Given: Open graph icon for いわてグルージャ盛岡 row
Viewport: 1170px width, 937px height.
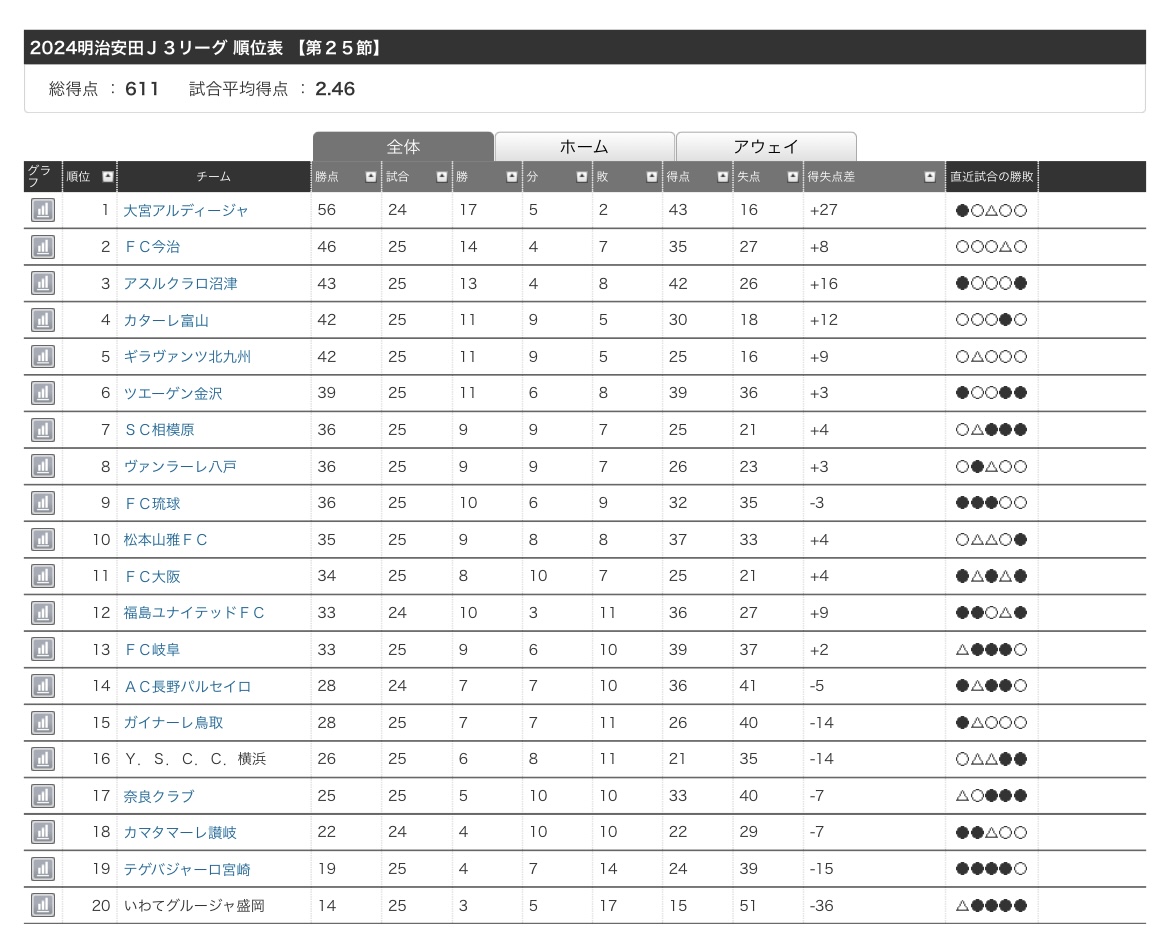Looking at the screenshot, I should (x=43, y=906).
